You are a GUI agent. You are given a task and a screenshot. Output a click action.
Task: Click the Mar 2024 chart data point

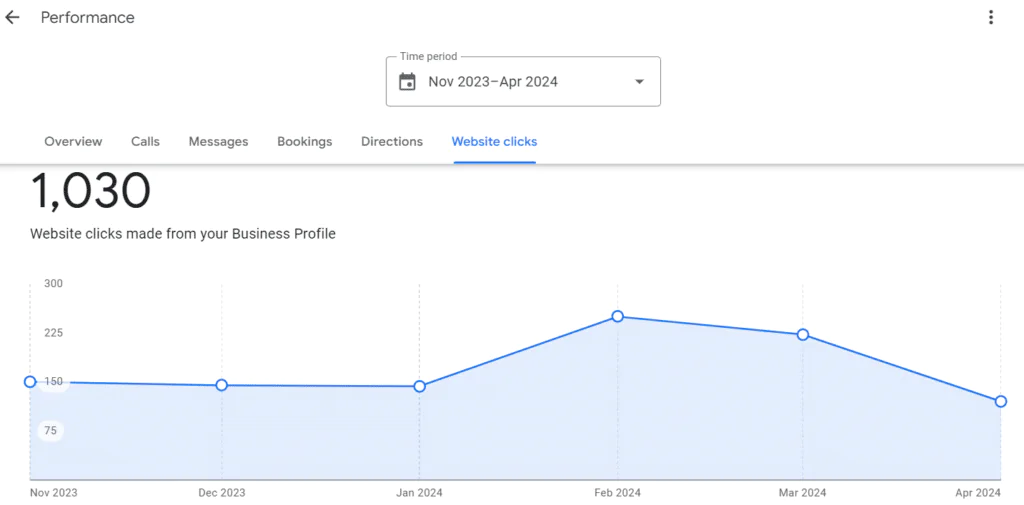pyautogui.click(x=803, y=335)
